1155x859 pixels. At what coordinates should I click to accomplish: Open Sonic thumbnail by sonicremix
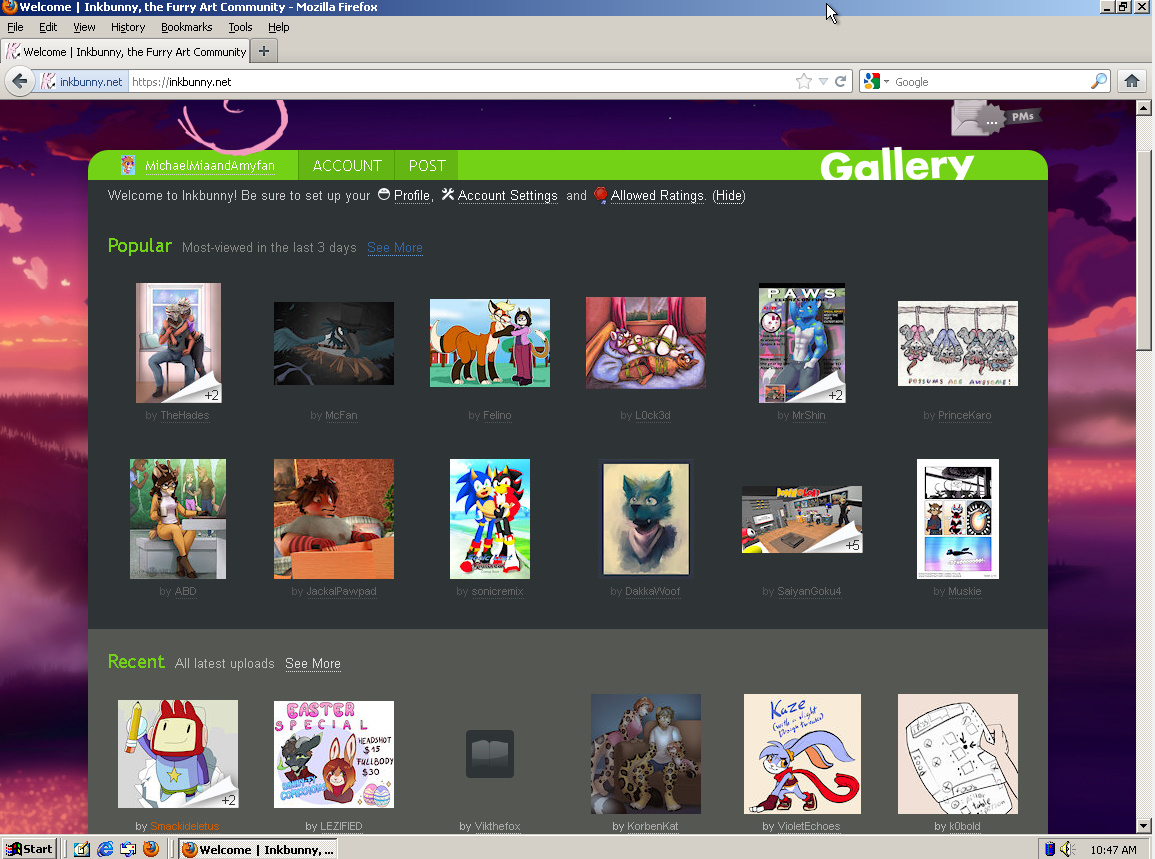490,519
